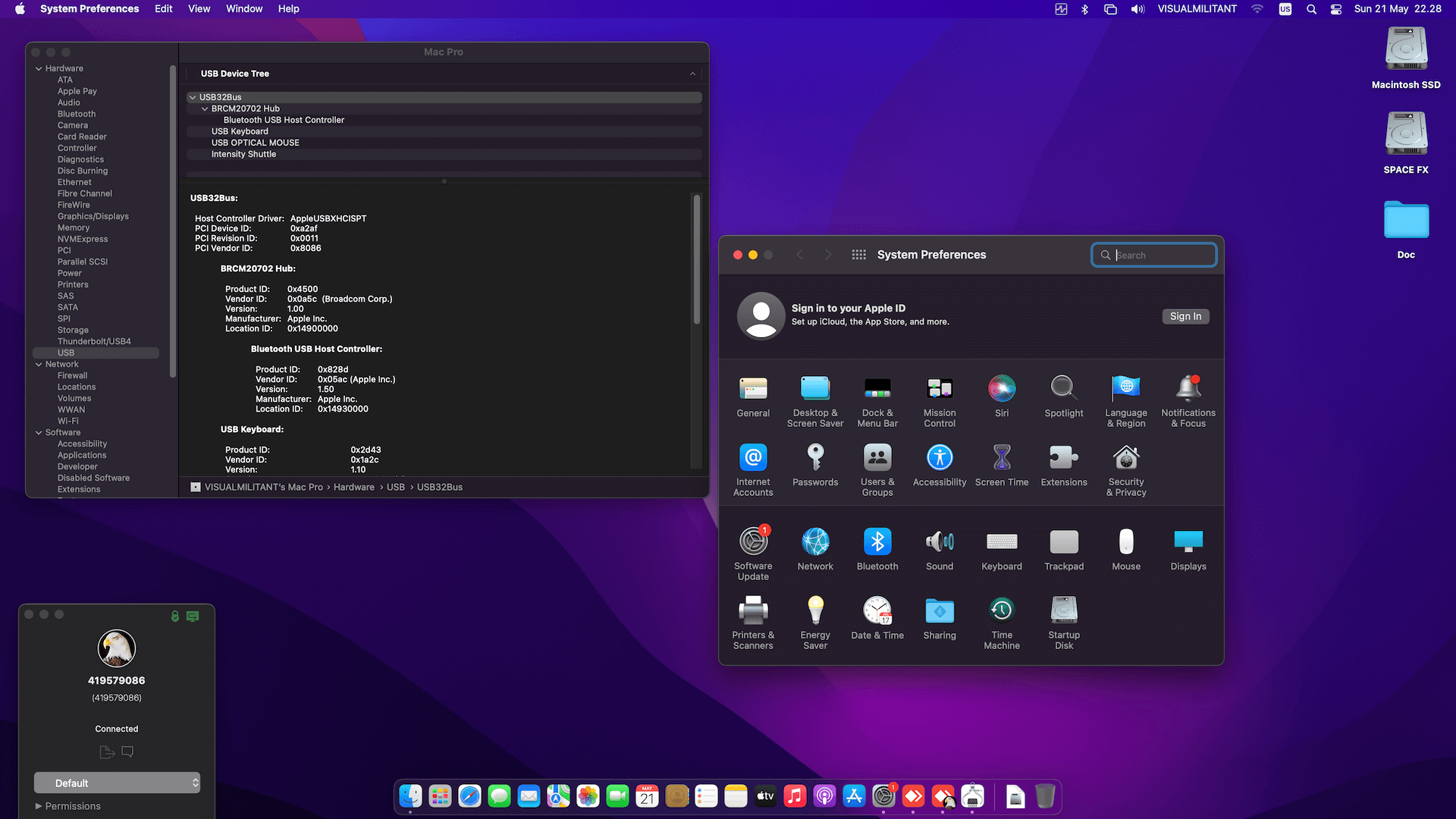Select Bluetooth USB Host Controller row
The width and height of the screenshot is (1456, 819).
coord(444,120)
